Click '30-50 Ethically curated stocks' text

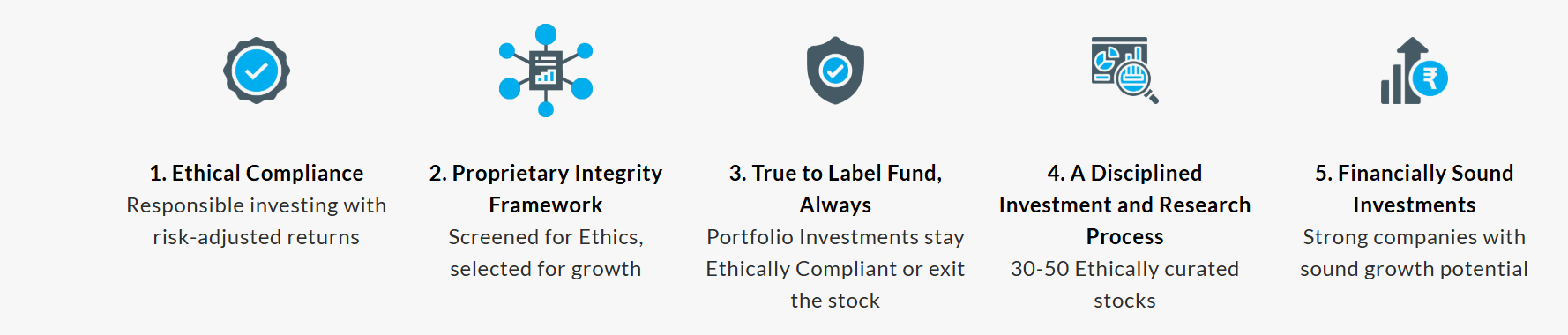coord(1124,285)
